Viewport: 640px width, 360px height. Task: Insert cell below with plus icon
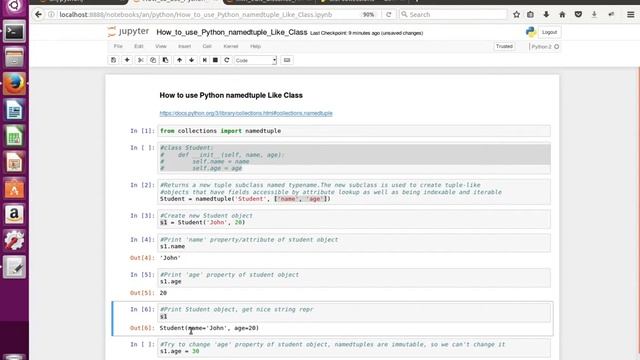pos(127,60)
